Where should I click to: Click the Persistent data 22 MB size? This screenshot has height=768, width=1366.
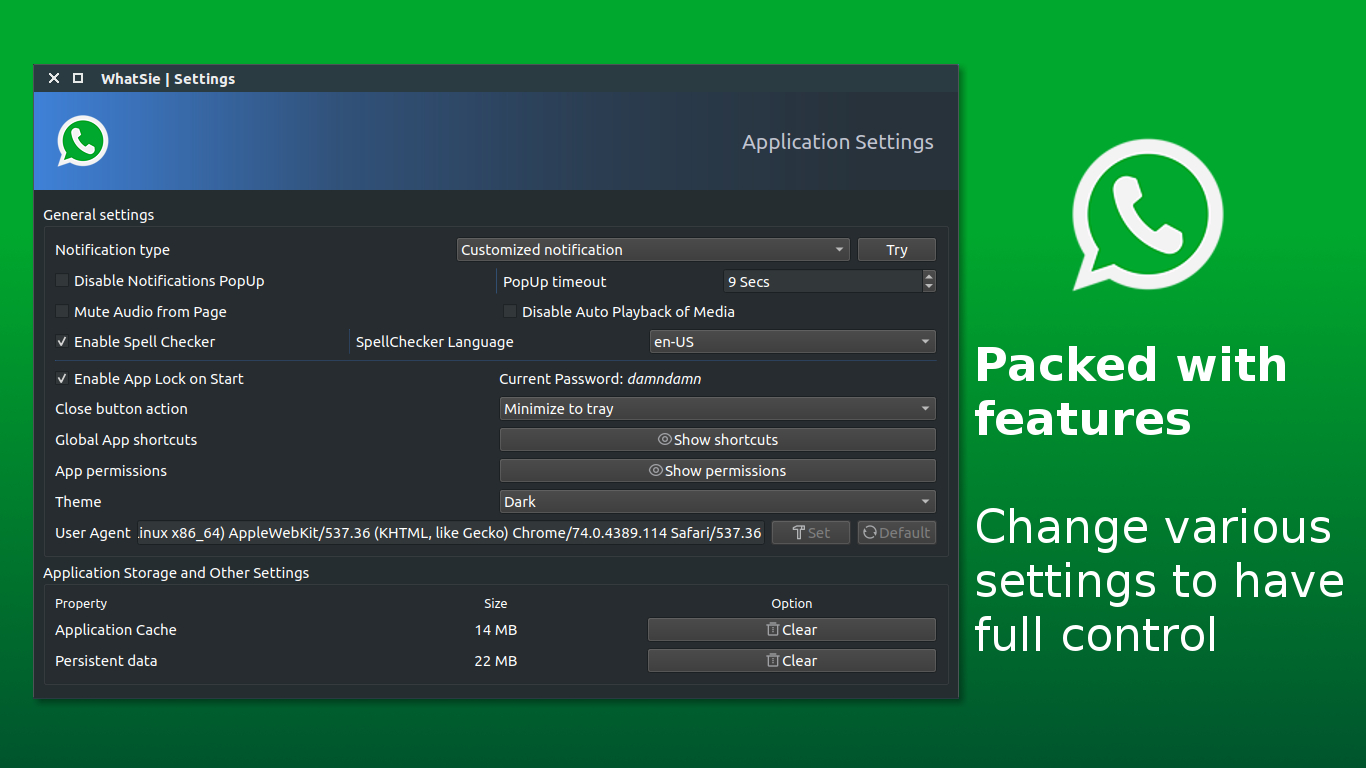tap(496, 661)
